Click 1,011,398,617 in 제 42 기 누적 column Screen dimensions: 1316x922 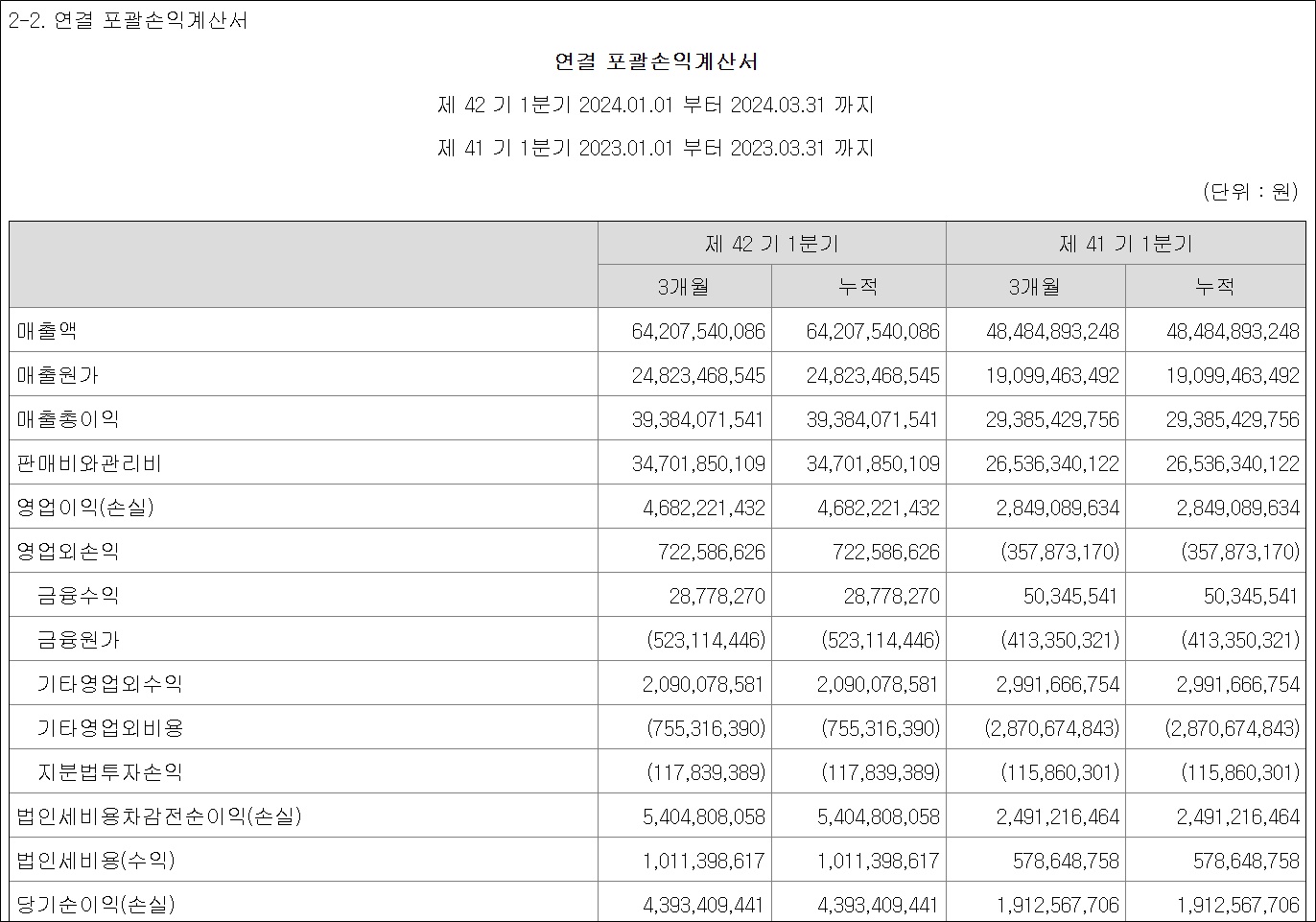[x=879, y=861]
